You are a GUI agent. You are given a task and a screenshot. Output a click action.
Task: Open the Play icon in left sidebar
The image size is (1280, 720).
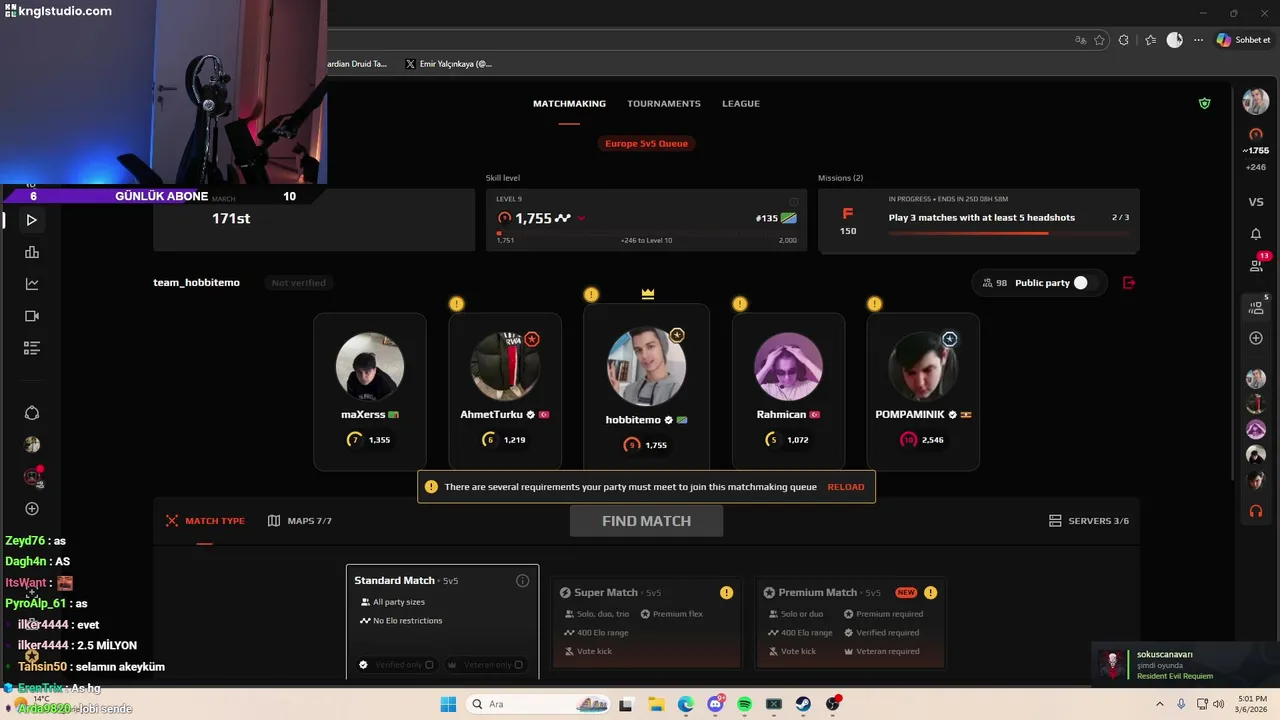[32, 220]
